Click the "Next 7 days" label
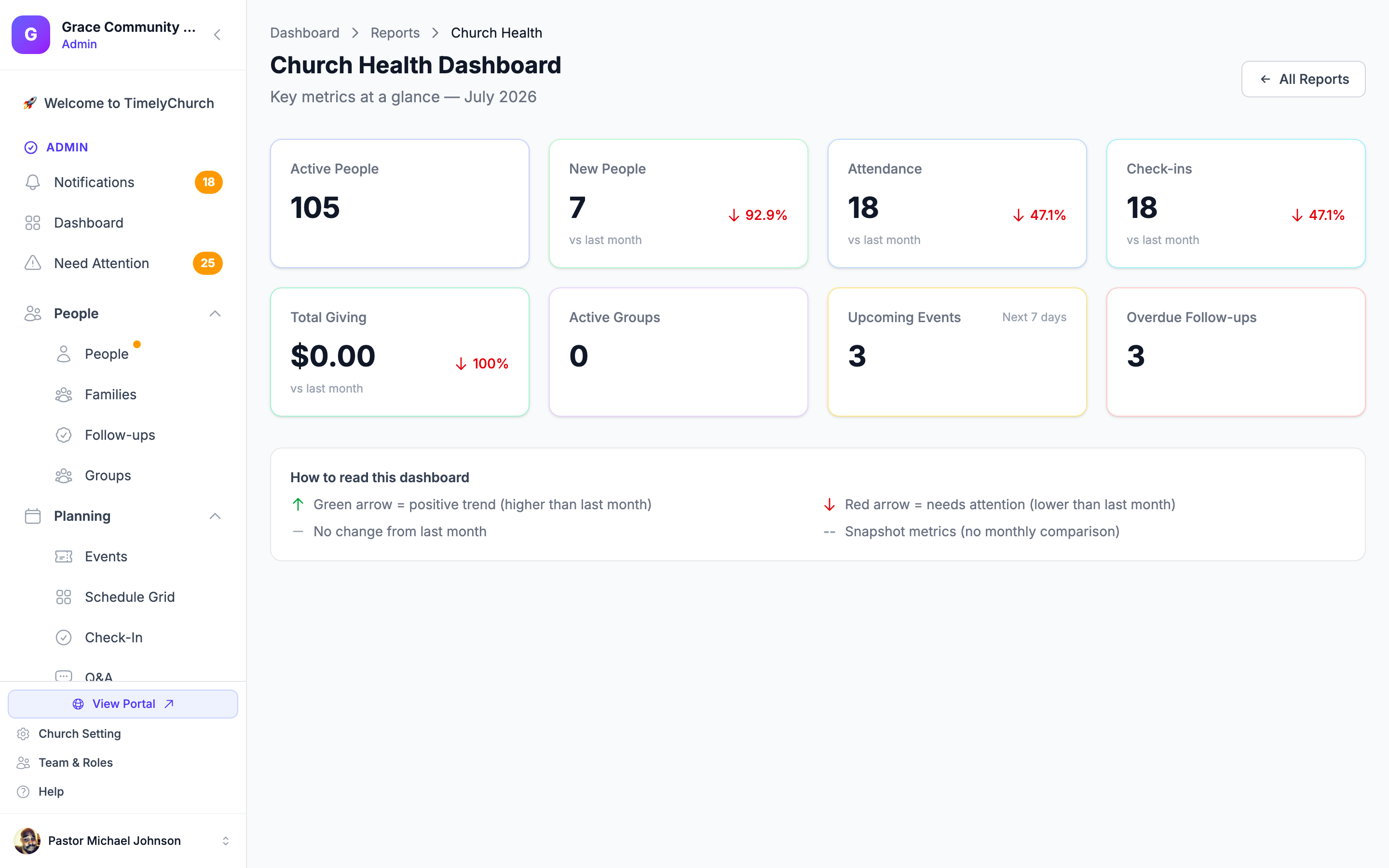Screen dimensions: 1389x868 point(1035,317)
